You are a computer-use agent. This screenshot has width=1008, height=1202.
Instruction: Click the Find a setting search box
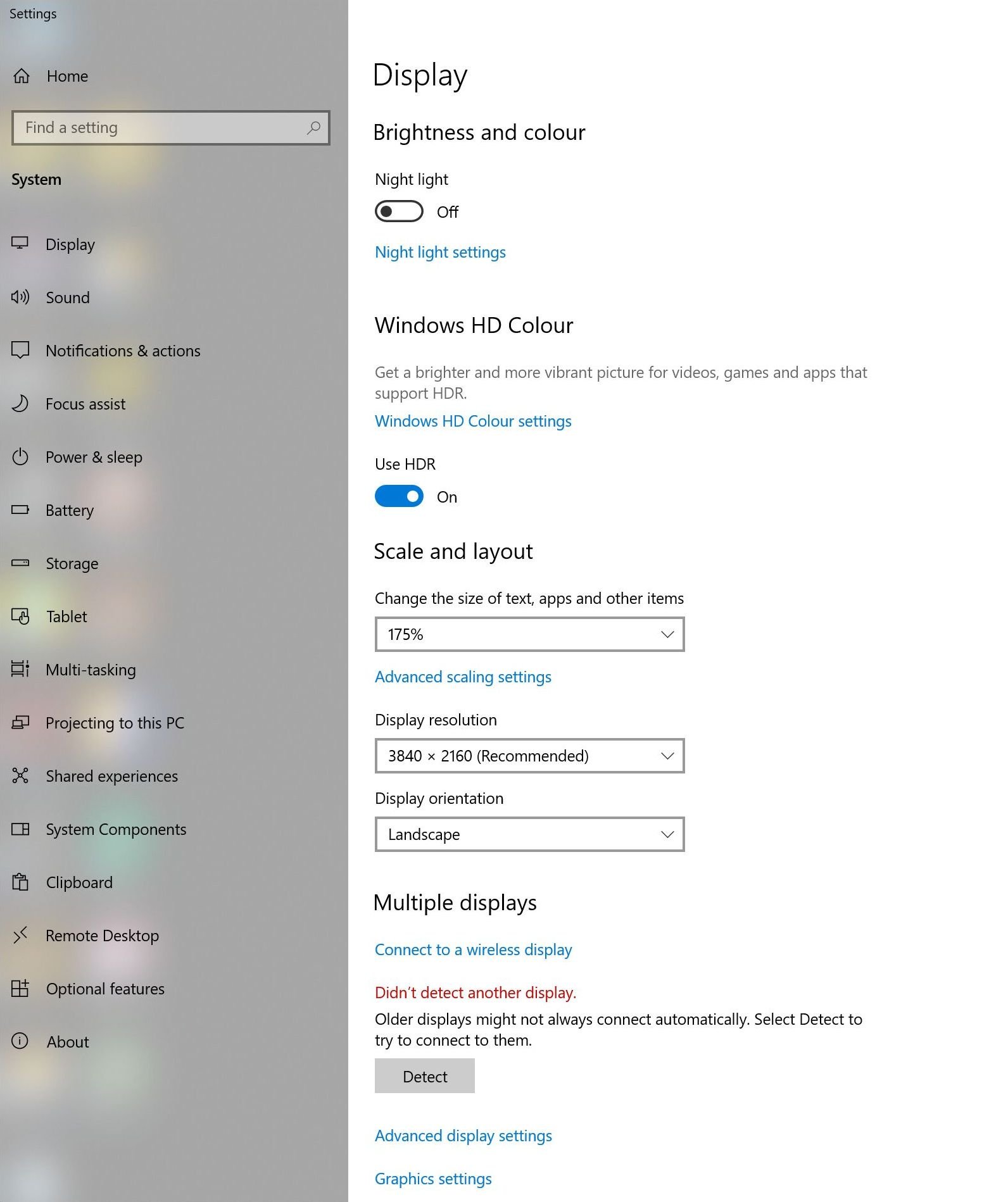coord(171,128)
